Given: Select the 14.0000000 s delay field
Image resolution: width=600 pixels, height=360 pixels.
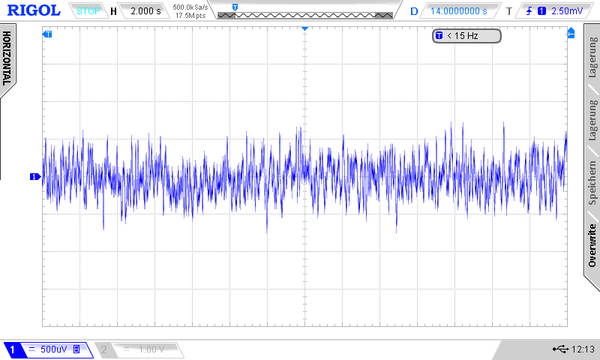Looking at the screenshot, I should pos(458,11).
